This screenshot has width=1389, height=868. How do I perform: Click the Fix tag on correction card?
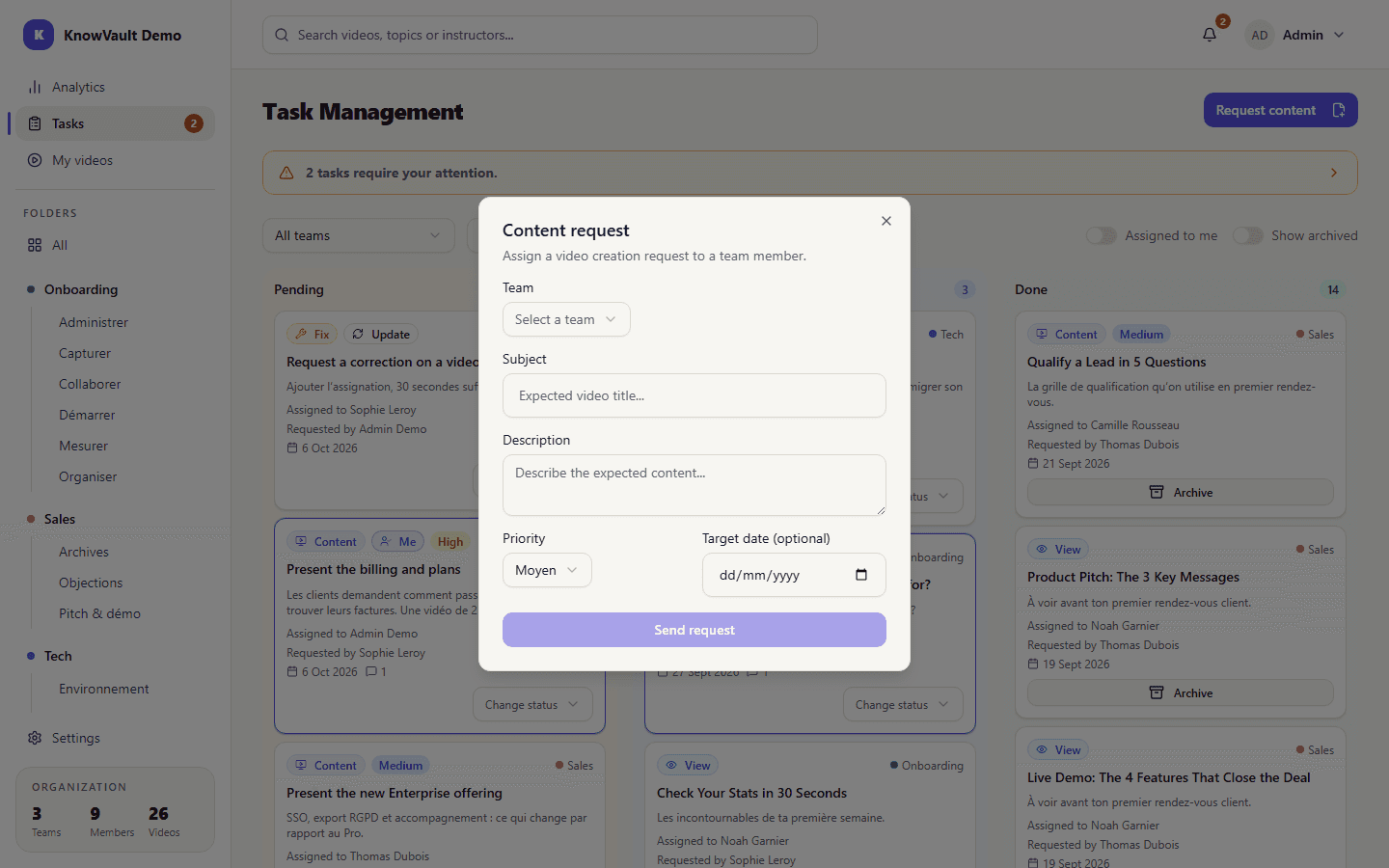[312, 335]
